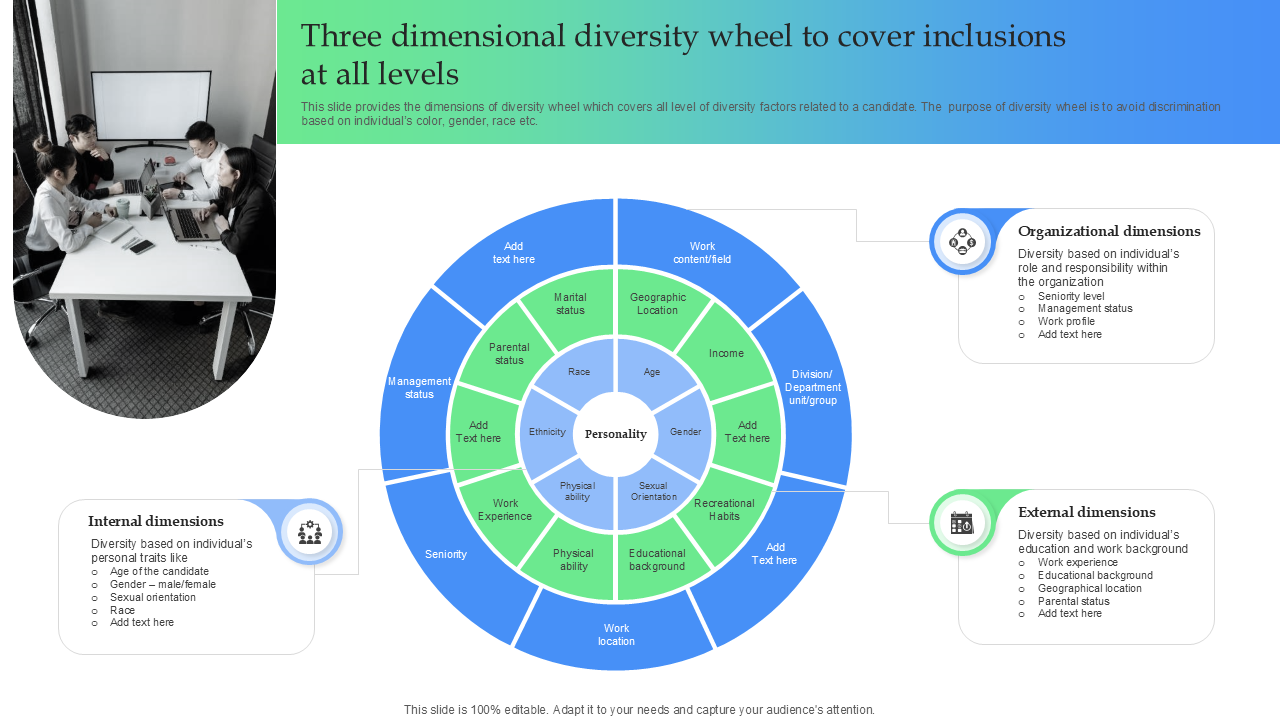Click the slide title 'Three dimensional diversity wheel'
Viewport: 1280px width, 720px height.
(x=683, y=55)
